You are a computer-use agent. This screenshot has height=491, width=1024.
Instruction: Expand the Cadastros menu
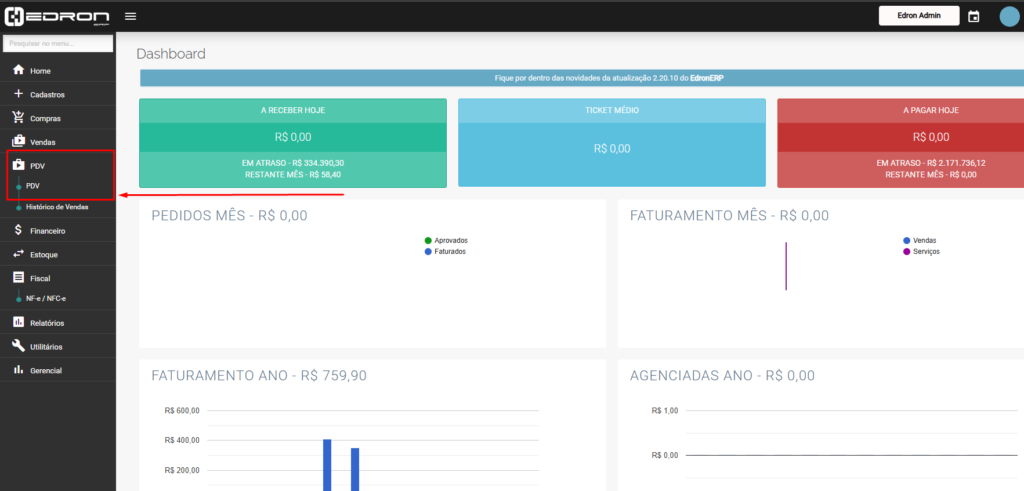coord(47,95)
